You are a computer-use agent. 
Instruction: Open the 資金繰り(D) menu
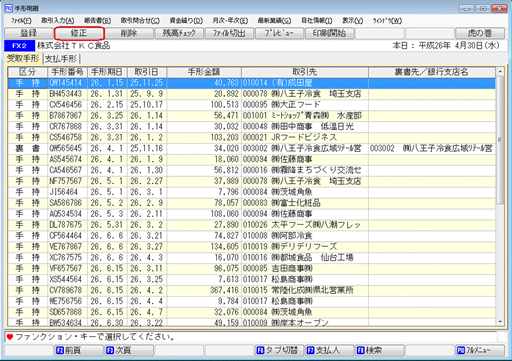(x=186, y=21)
